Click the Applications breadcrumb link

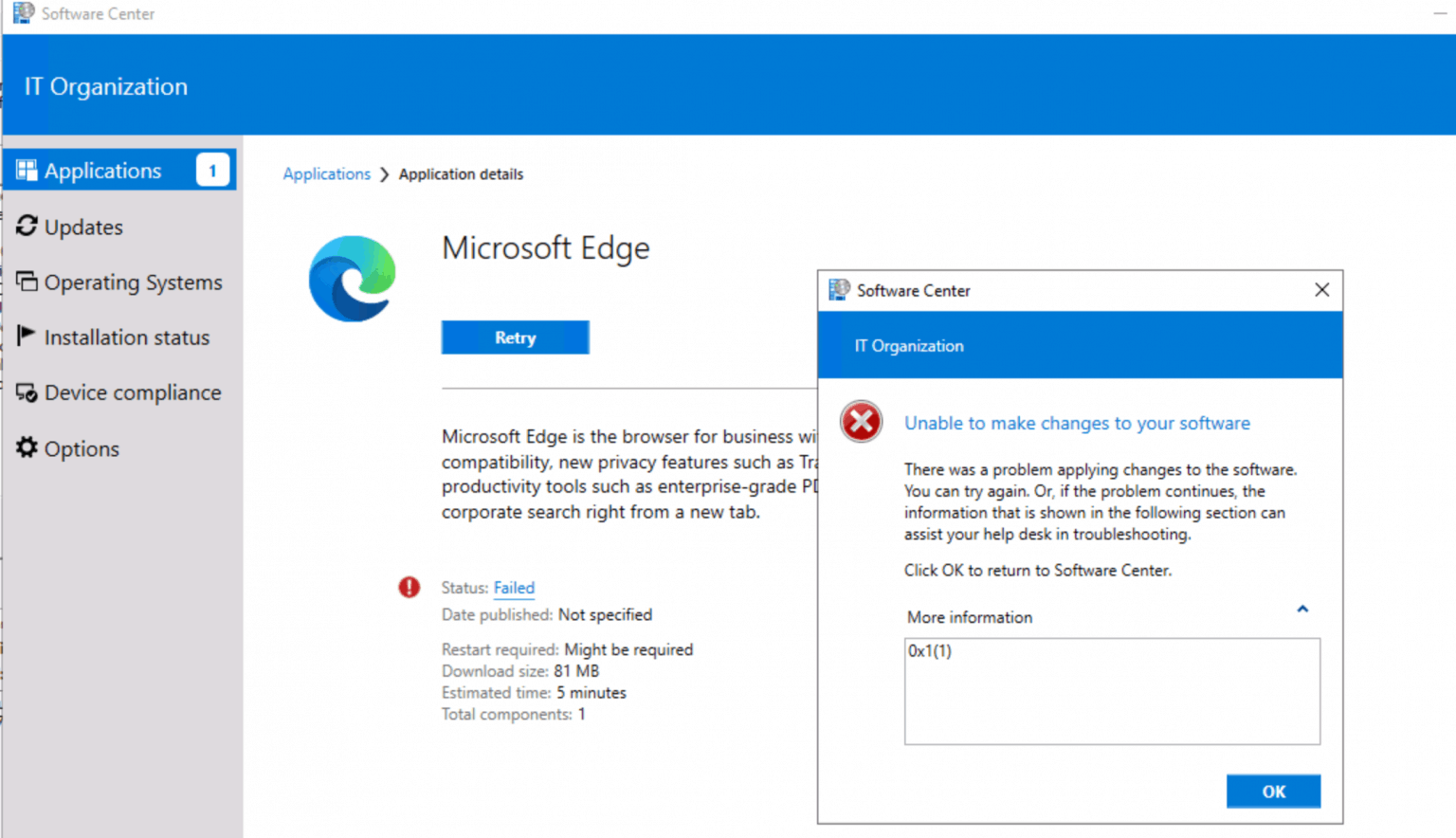coord(326,173)
